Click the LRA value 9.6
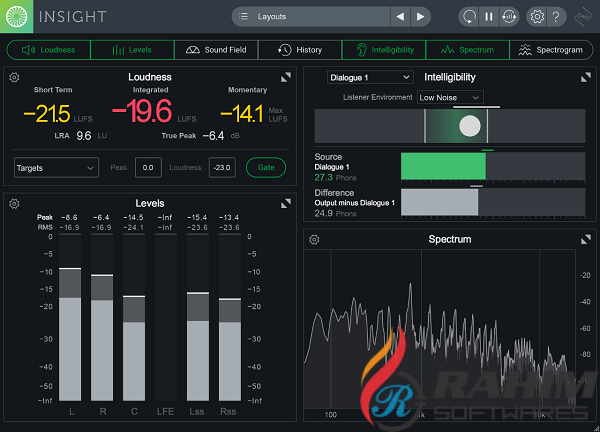Viewport: 600px width, 432px height. point(84,136)
